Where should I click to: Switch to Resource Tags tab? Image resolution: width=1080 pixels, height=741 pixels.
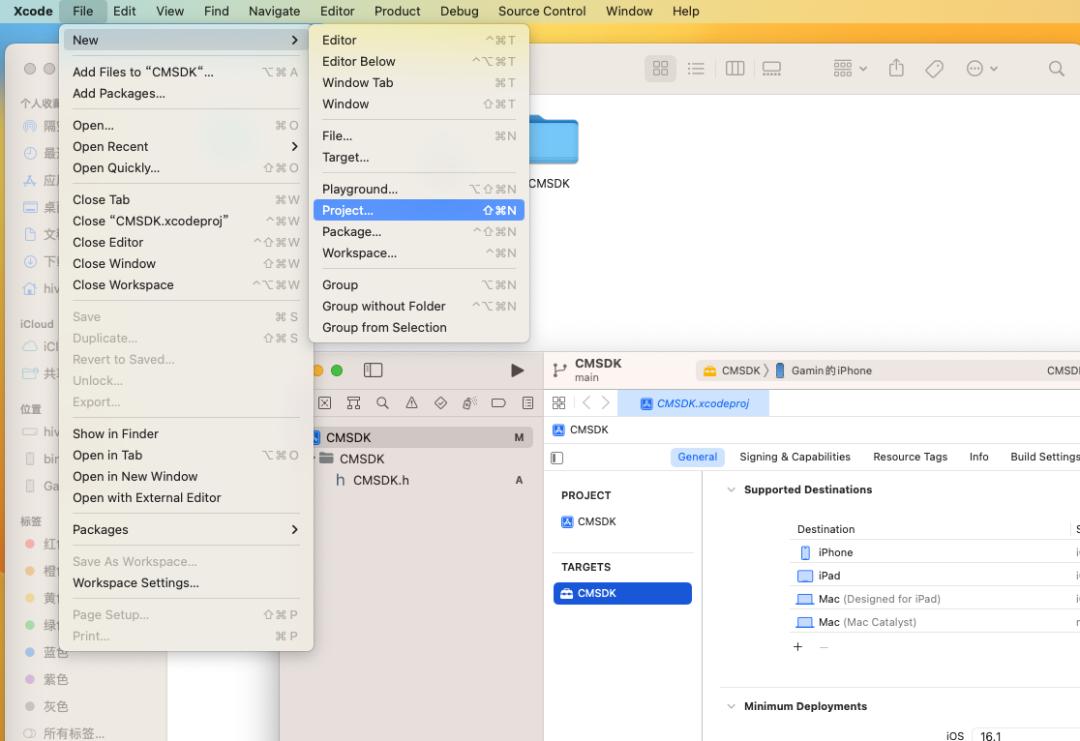click(910, 457)
